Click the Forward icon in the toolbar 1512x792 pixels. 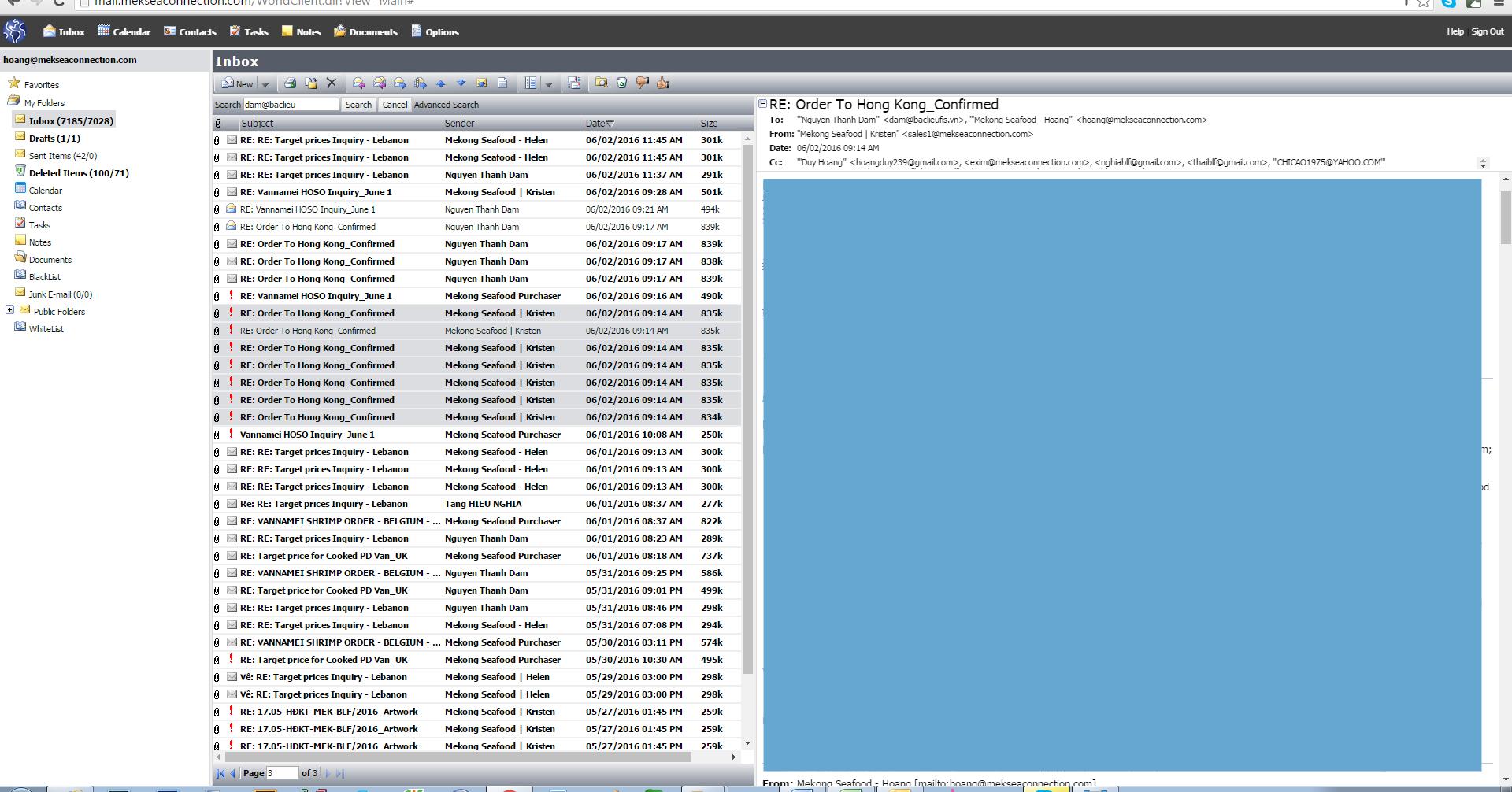[400, 83]
